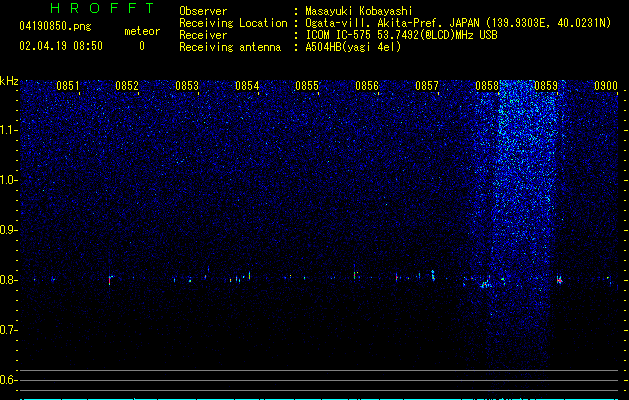Click the 0851 time marker
The height and width of the screenshot is (400, 629).
[68, 86]
